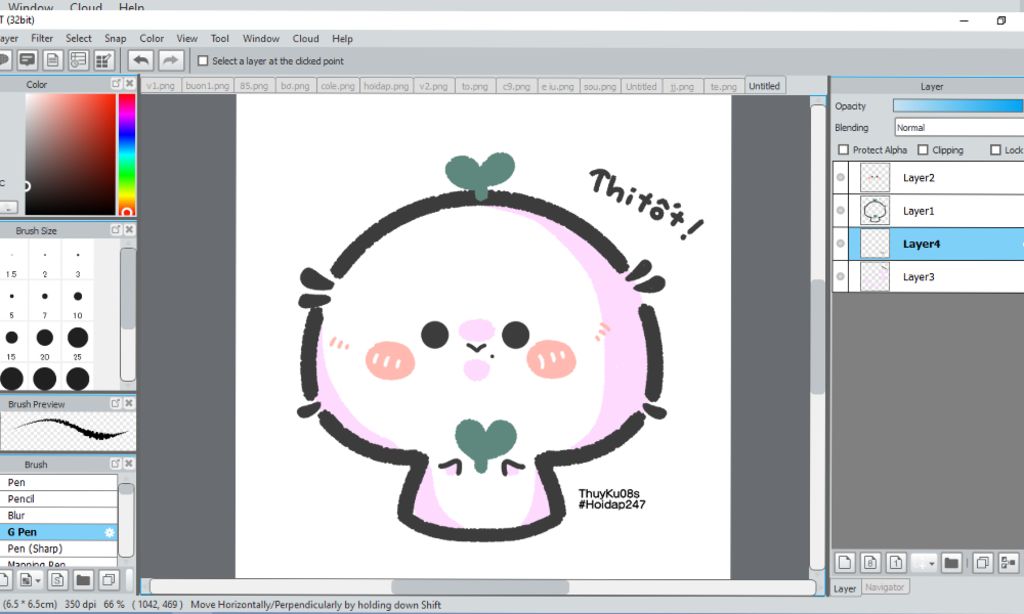This screenshot has width=1024, height=614.
Task: Select the Pencil brush
Action: tap(58, 499)
